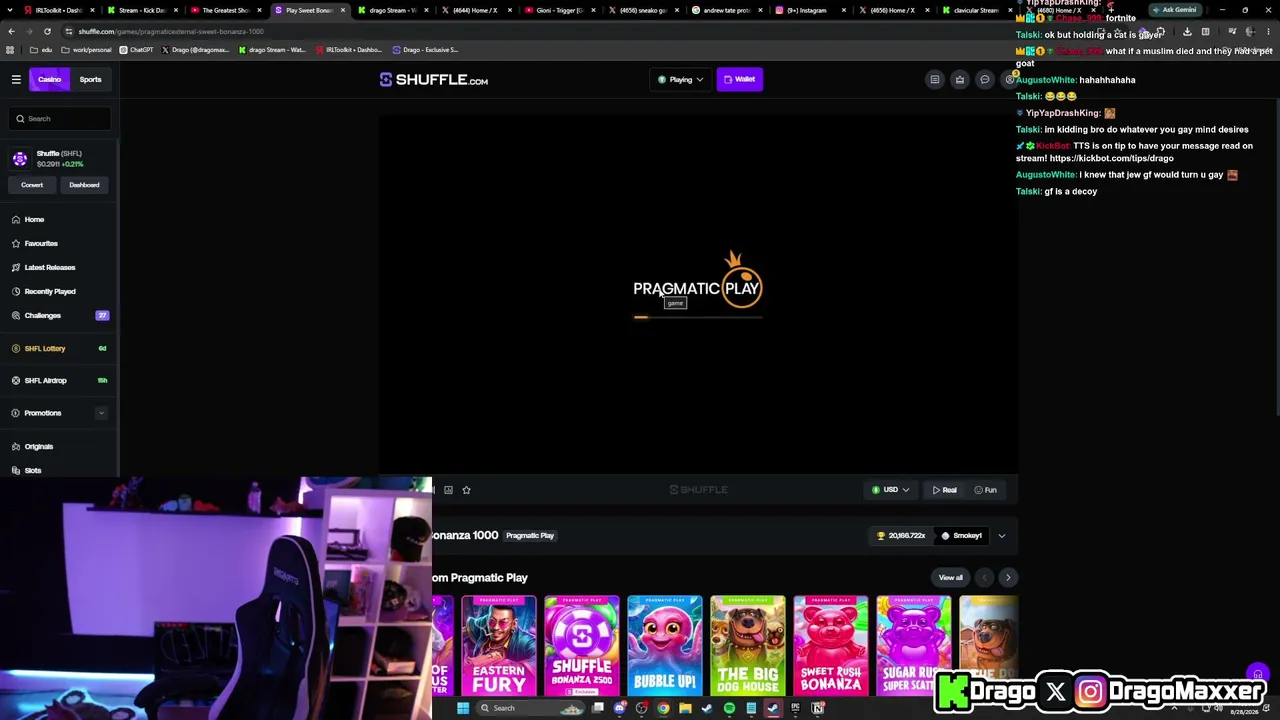This screenshot has width=1280, height=720.
Task: Open the ChatGPT bookmark
Action: 137,50
